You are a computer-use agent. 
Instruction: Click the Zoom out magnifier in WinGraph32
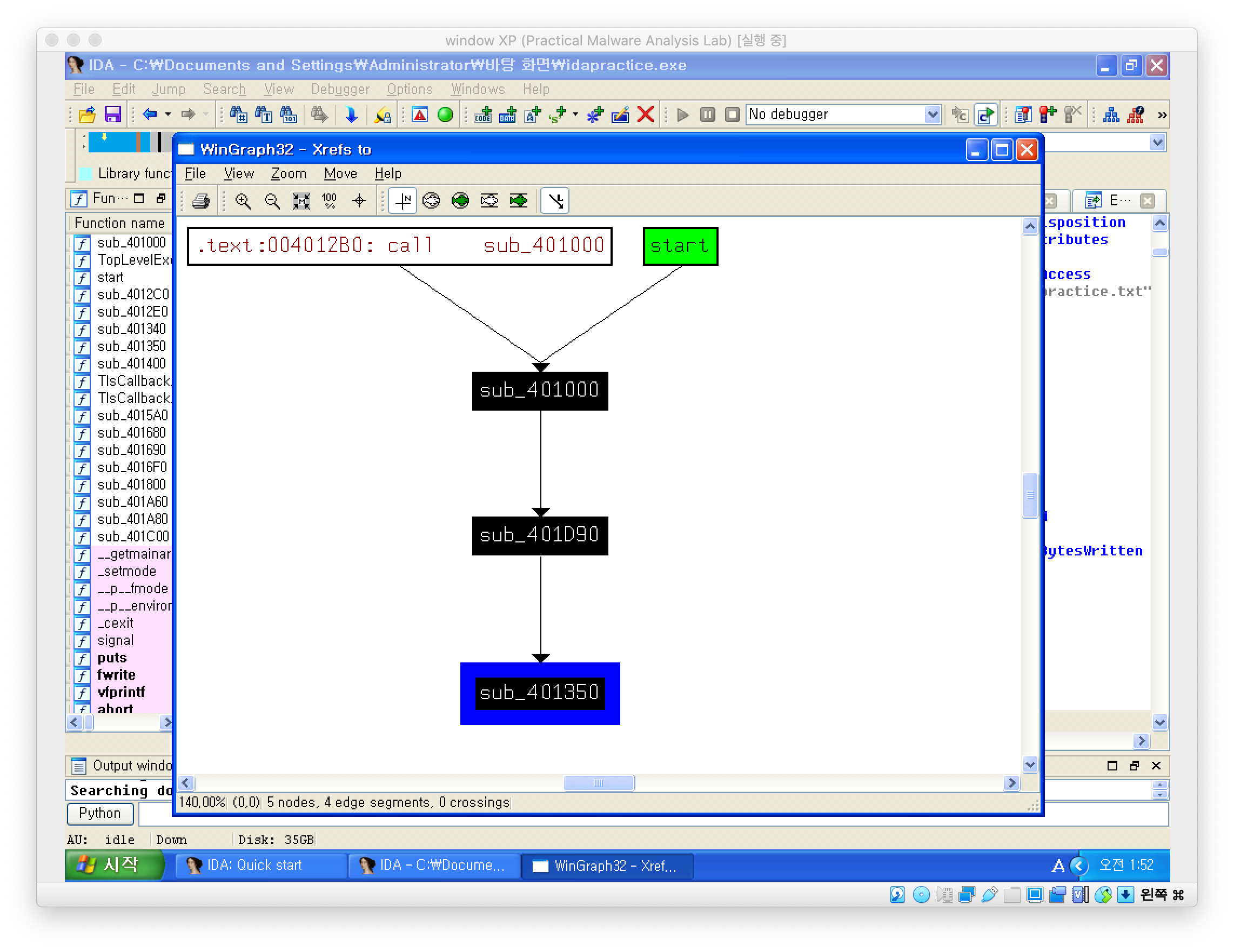coord(272,201)
